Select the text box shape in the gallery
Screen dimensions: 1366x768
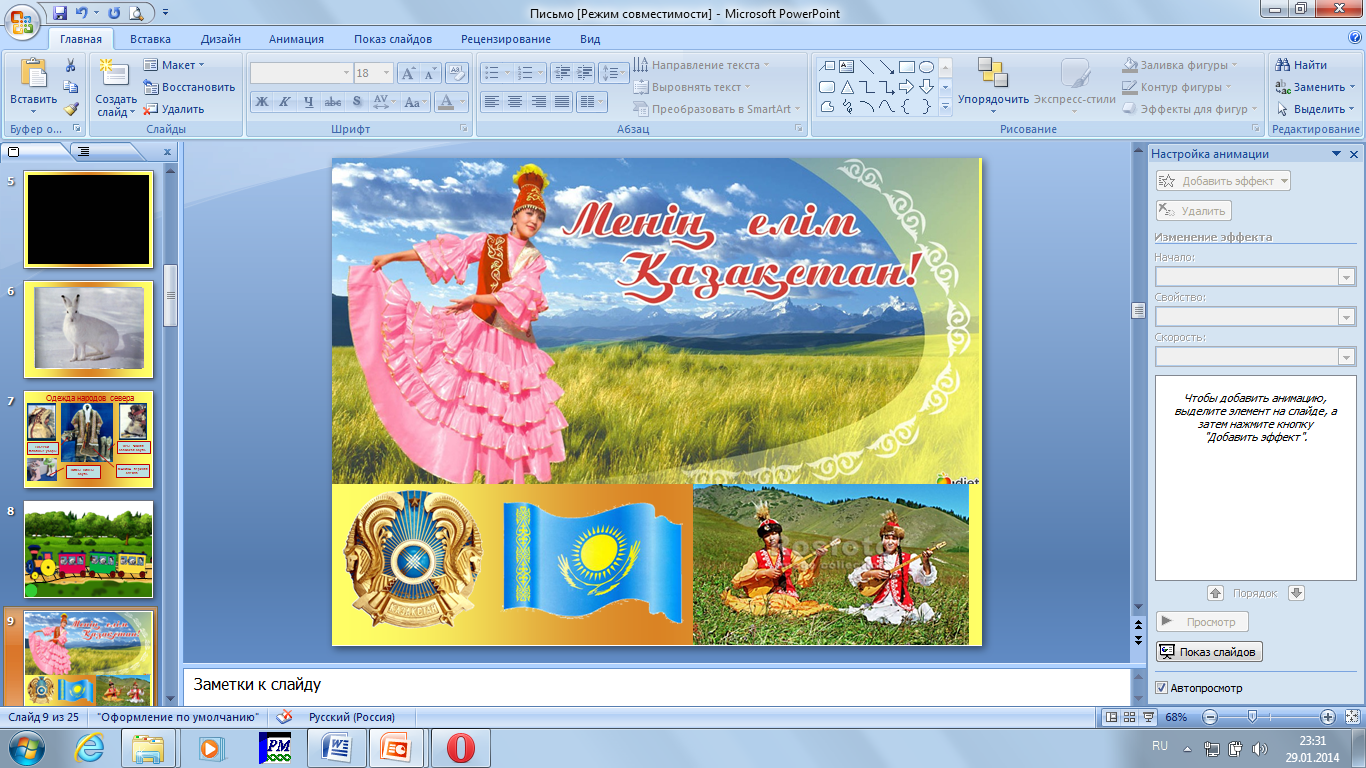point(847,67)
